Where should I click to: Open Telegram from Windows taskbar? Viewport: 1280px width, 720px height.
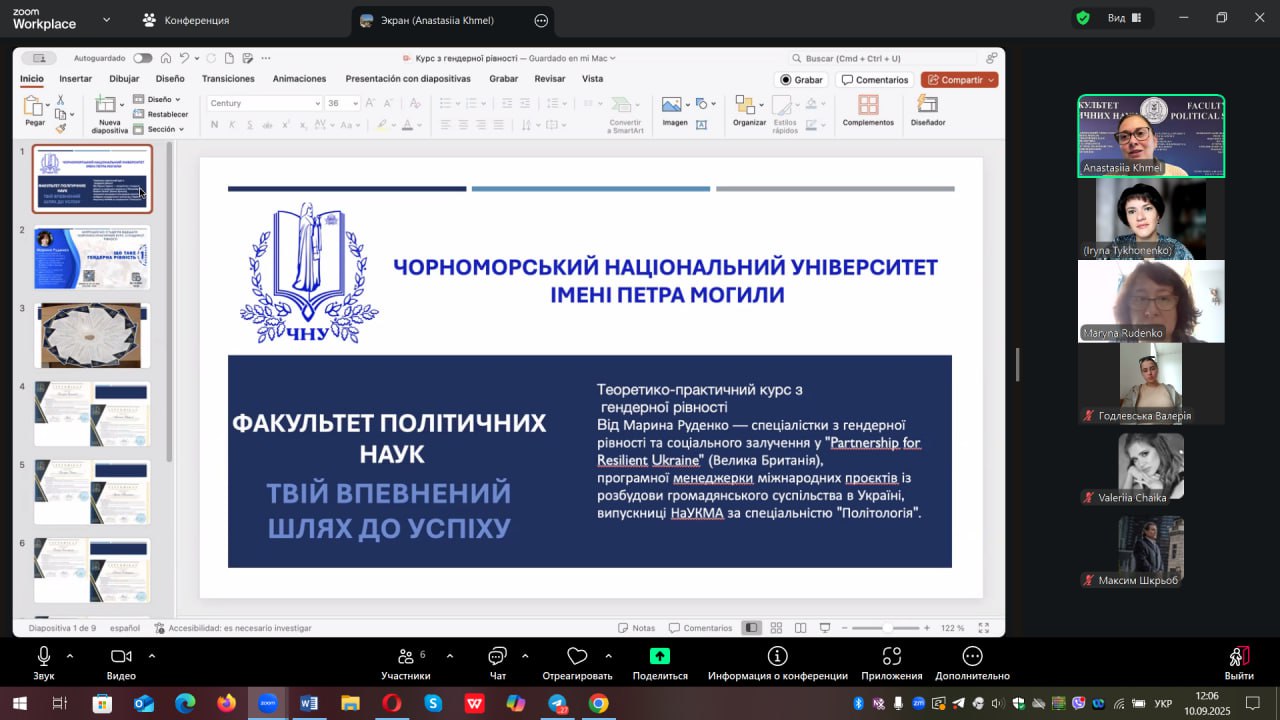(x=557, y=703)
